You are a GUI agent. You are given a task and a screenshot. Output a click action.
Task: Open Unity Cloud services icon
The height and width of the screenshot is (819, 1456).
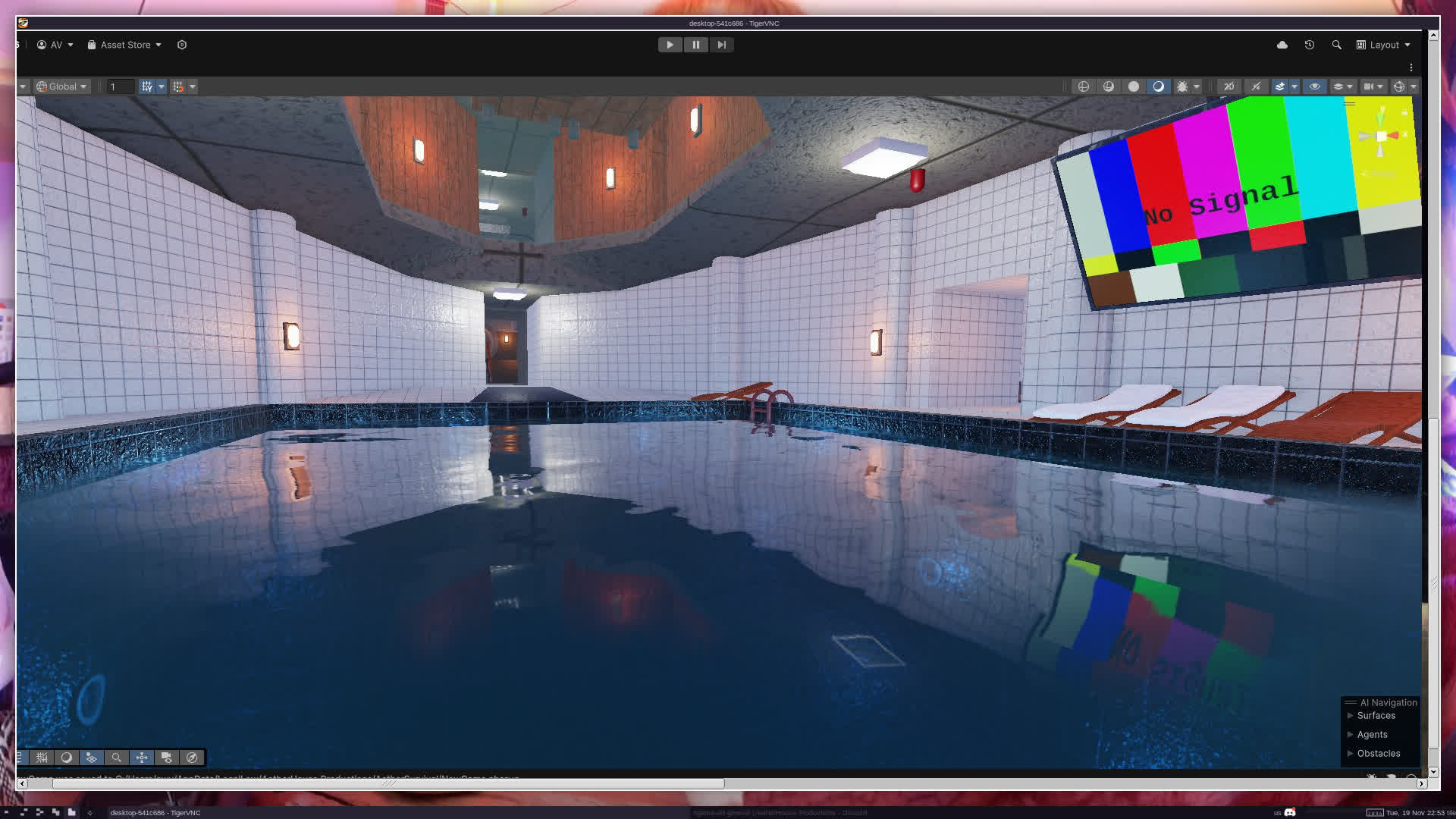pos(1282,45)
